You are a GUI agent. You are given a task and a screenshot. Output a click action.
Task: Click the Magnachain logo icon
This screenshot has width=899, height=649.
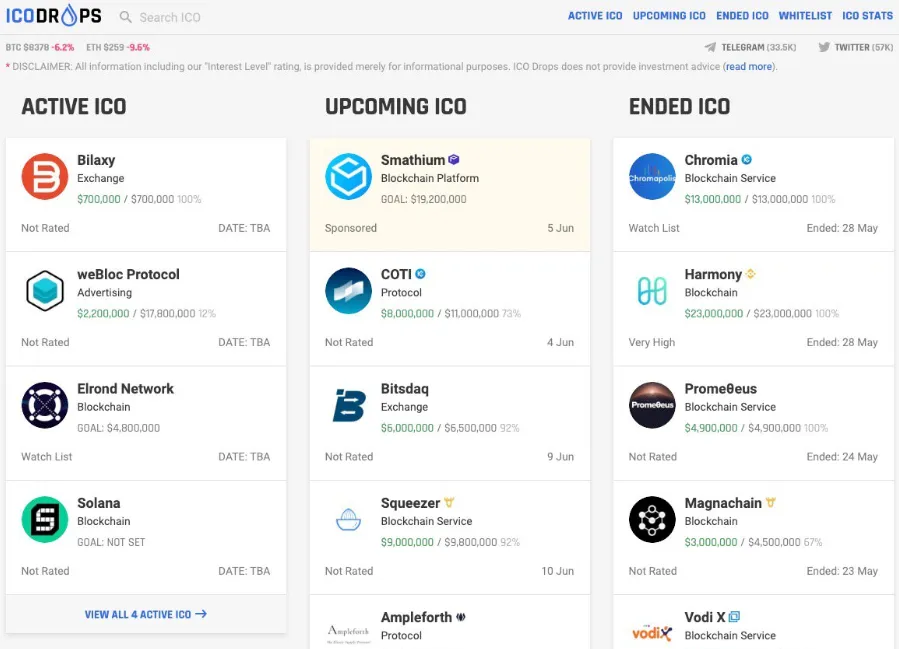tap(652, 519)
